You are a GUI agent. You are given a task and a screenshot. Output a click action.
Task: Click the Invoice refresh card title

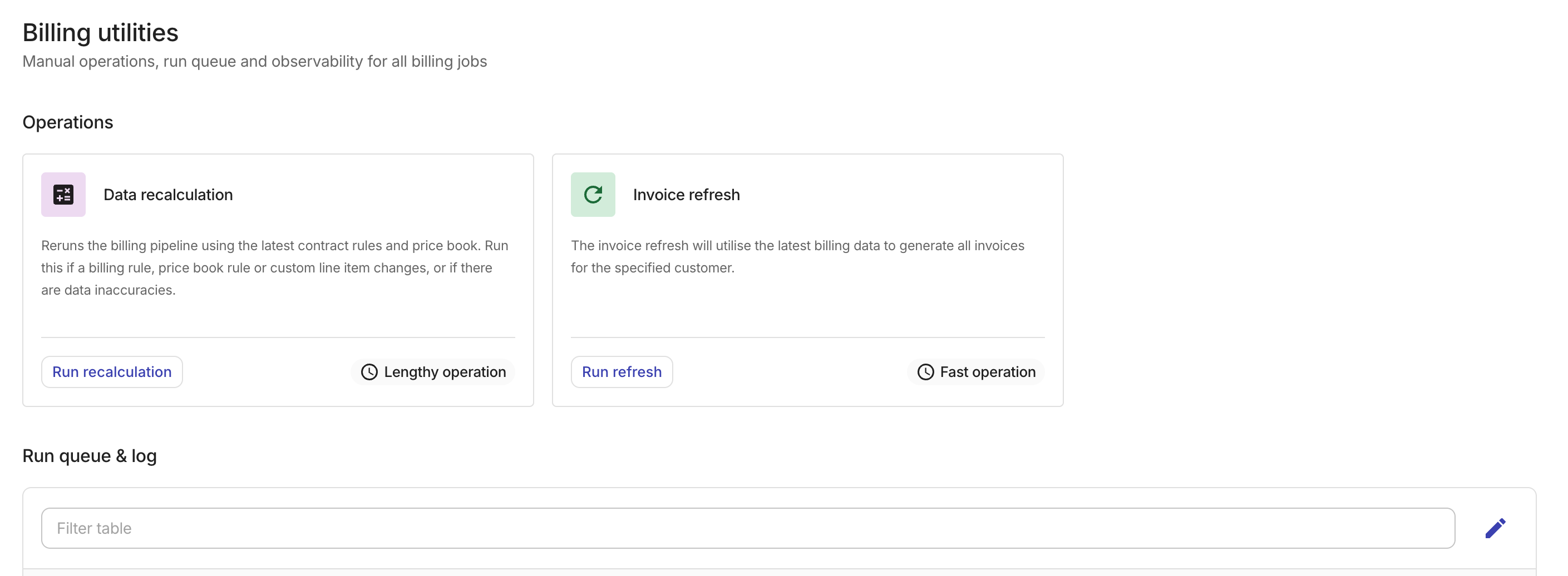click(686, 195)
